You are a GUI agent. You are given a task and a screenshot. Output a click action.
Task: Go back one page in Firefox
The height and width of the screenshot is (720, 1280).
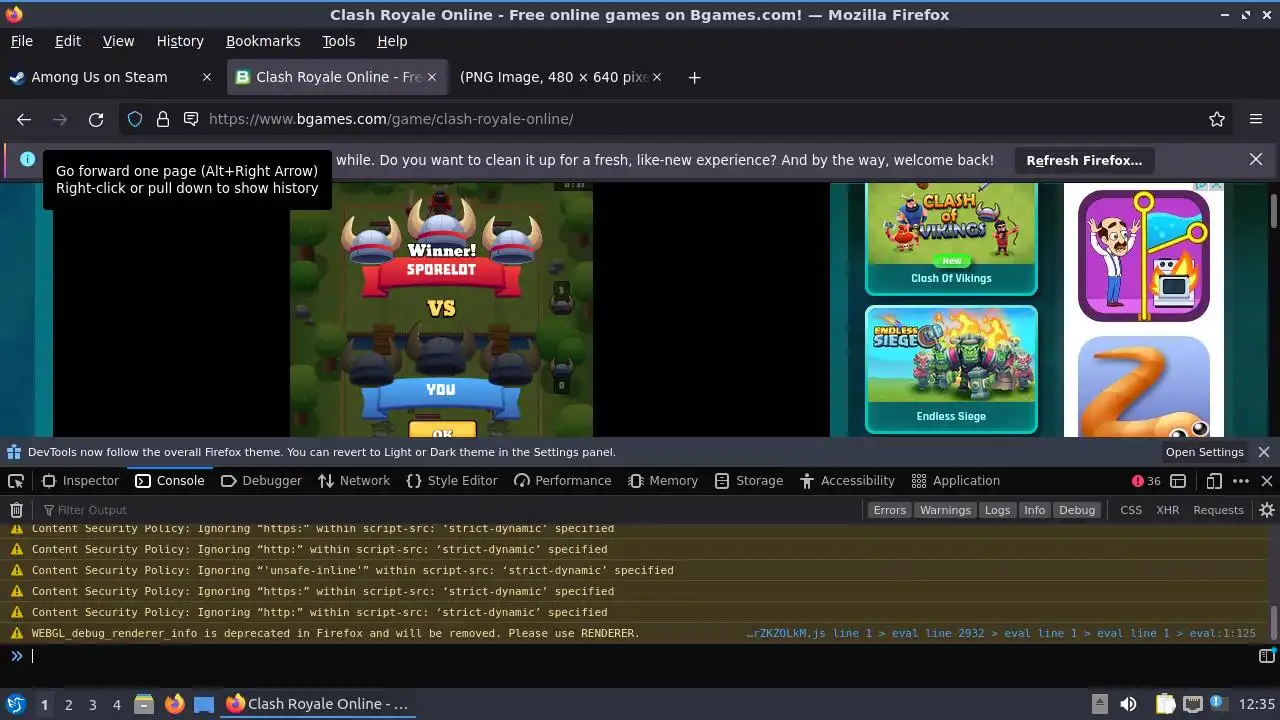(x=24, y=119)
